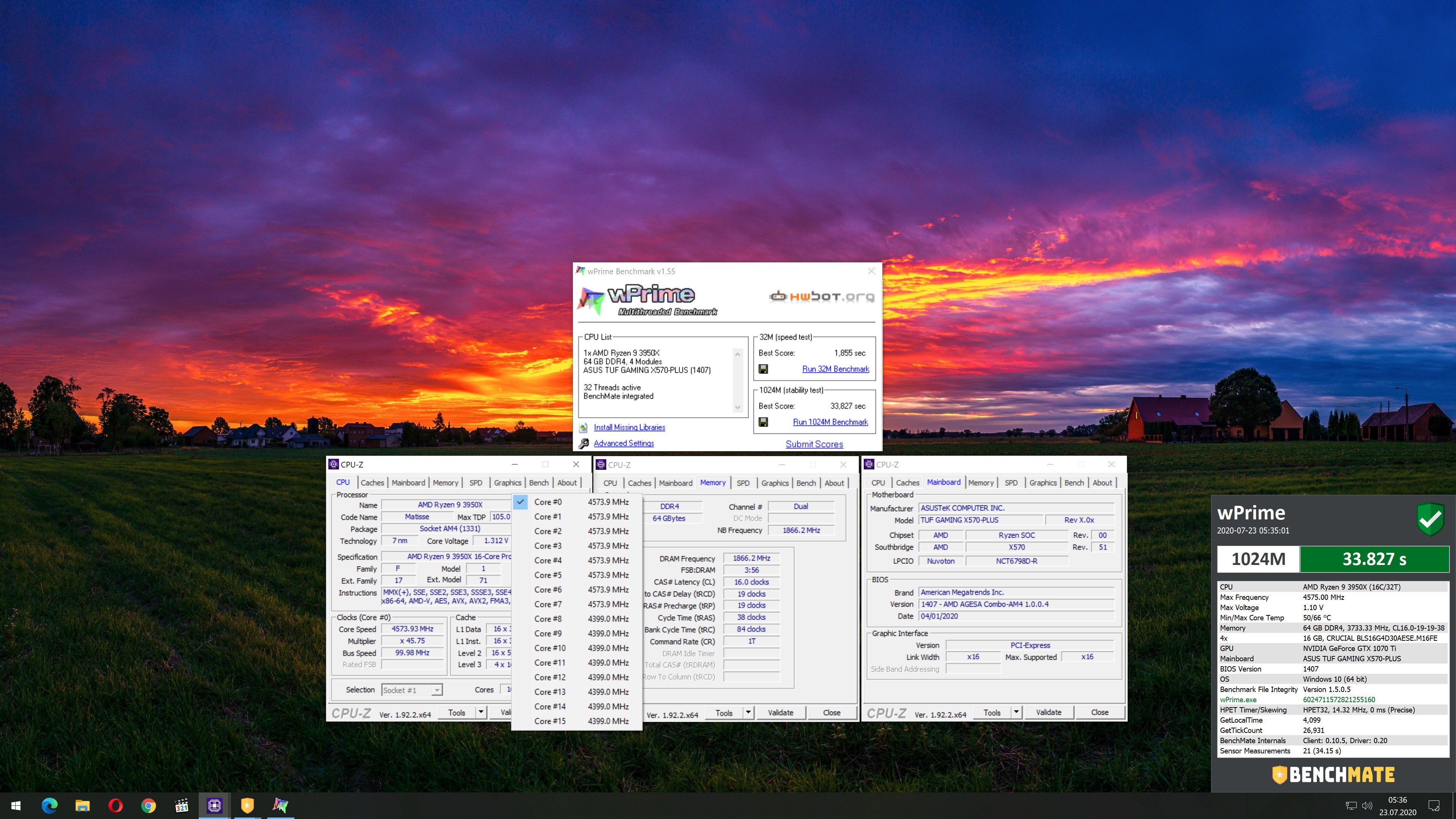Screen dimensions: 1456x819
Task: Click Validate button in Mainboard CPU-Z
Action: click(1048, 712)
